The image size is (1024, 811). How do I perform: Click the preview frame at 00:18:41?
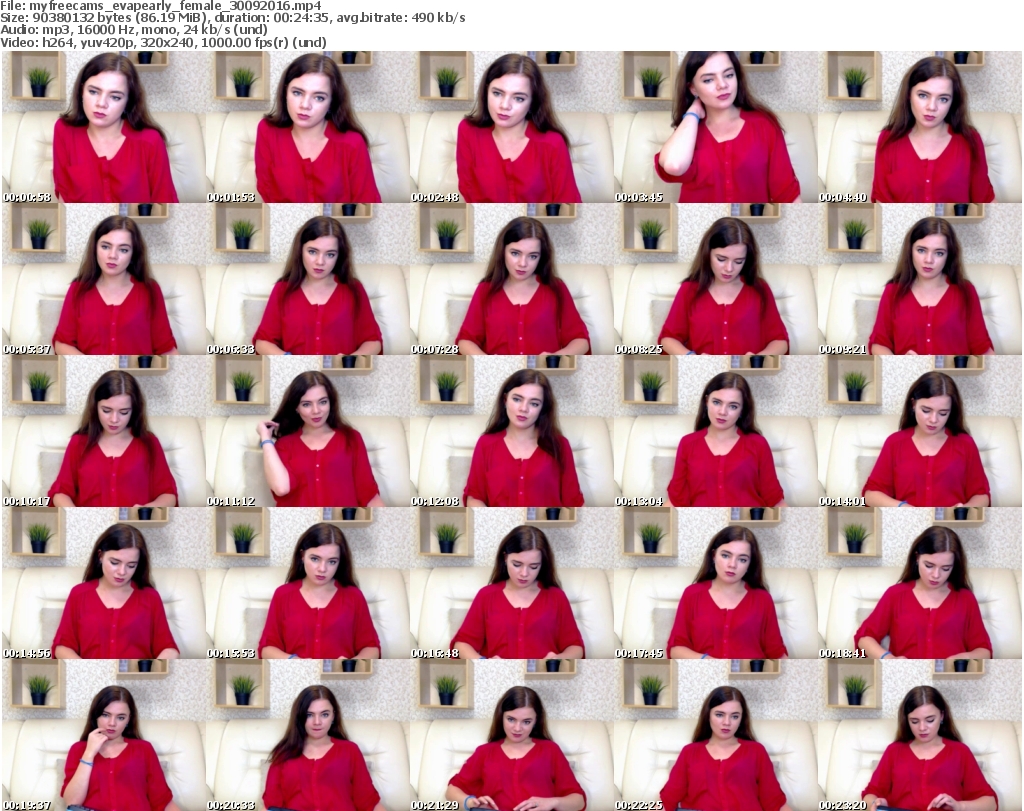pyautogui.click(x=920, y=583)
